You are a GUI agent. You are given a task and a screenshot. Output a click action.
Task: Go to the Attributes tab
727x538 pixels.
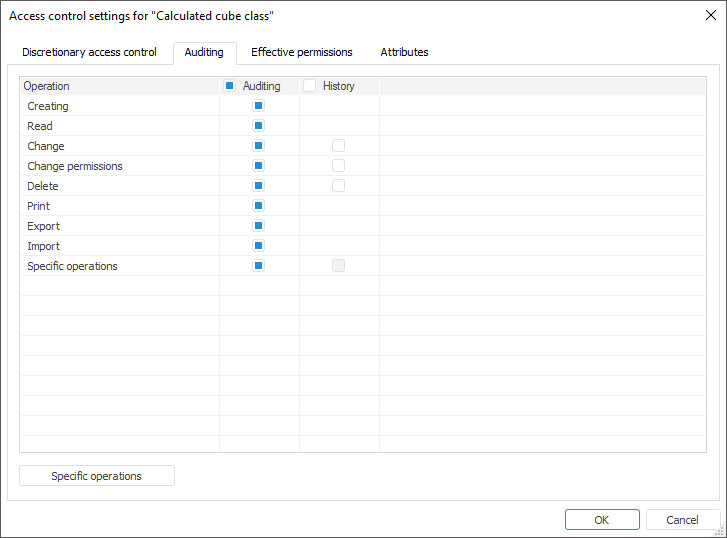click(x=404, y=52)
